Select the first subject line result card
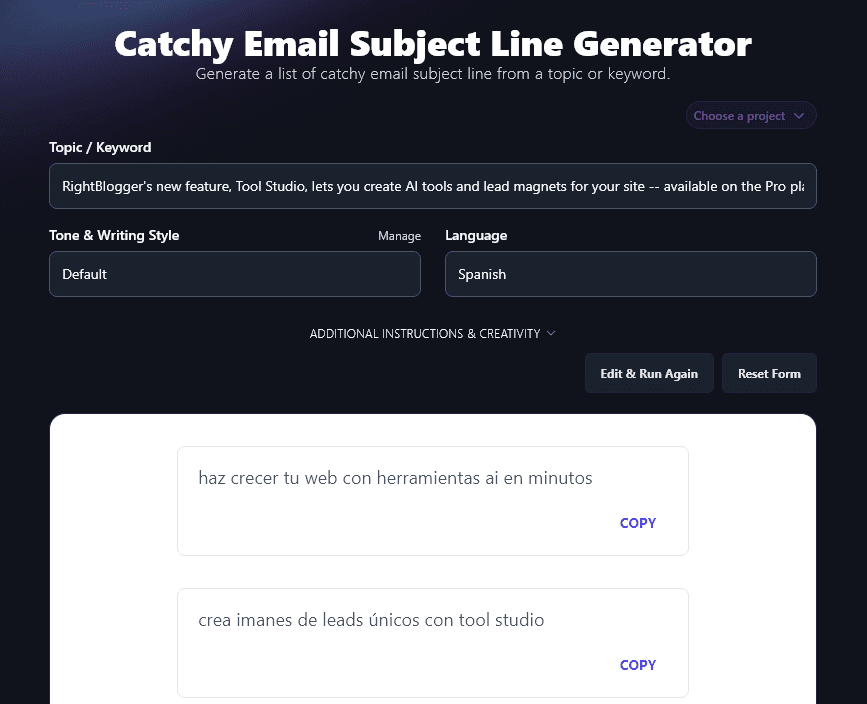867x704 pixels. 433,500
